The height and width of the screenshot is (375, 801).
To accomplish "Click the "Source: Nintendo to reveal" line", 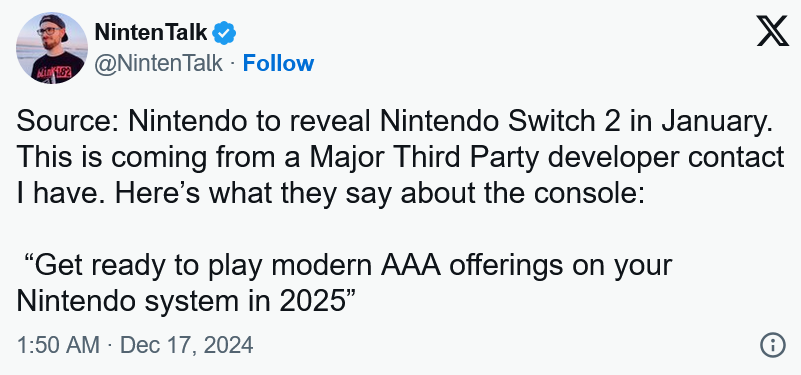I will click(x=394, y=122).
